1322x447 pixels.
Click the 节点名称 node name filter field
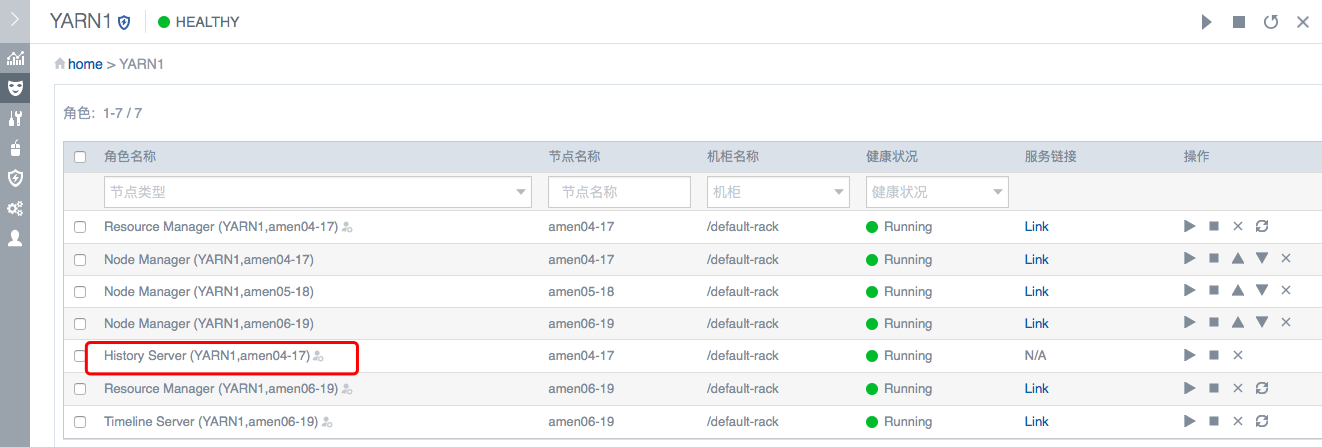click(x=619, y=192)
